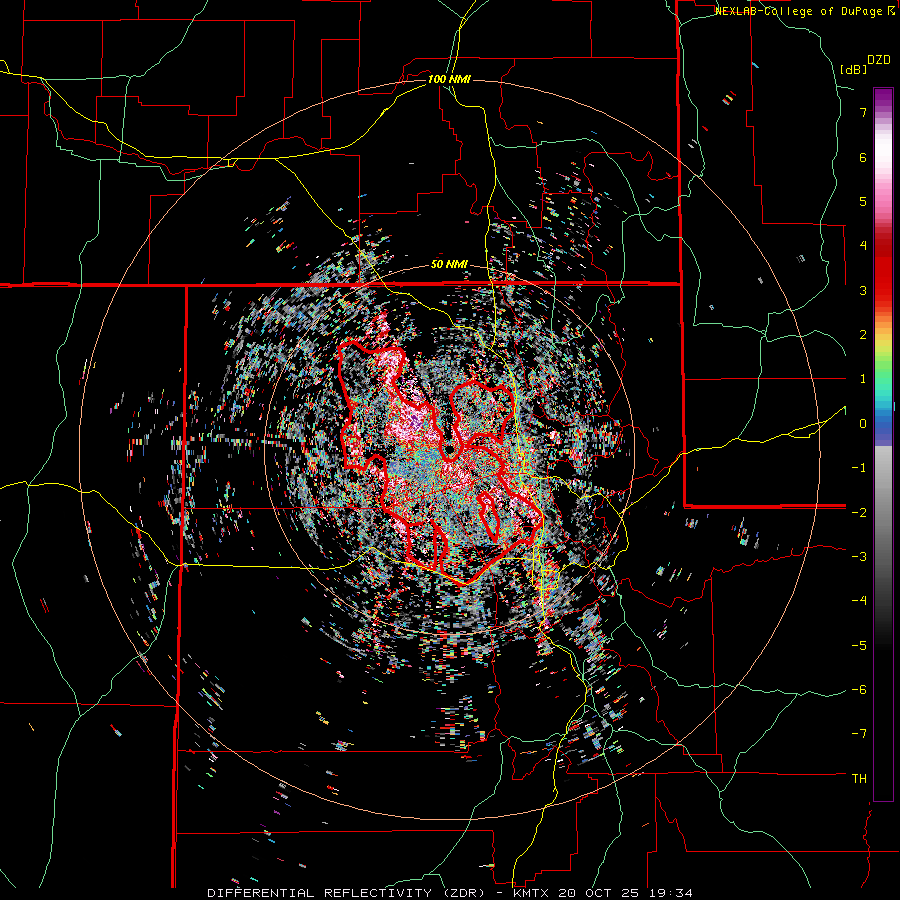Click the color scale label "0"
Screen dimensions: 900x900
(863, 424)
